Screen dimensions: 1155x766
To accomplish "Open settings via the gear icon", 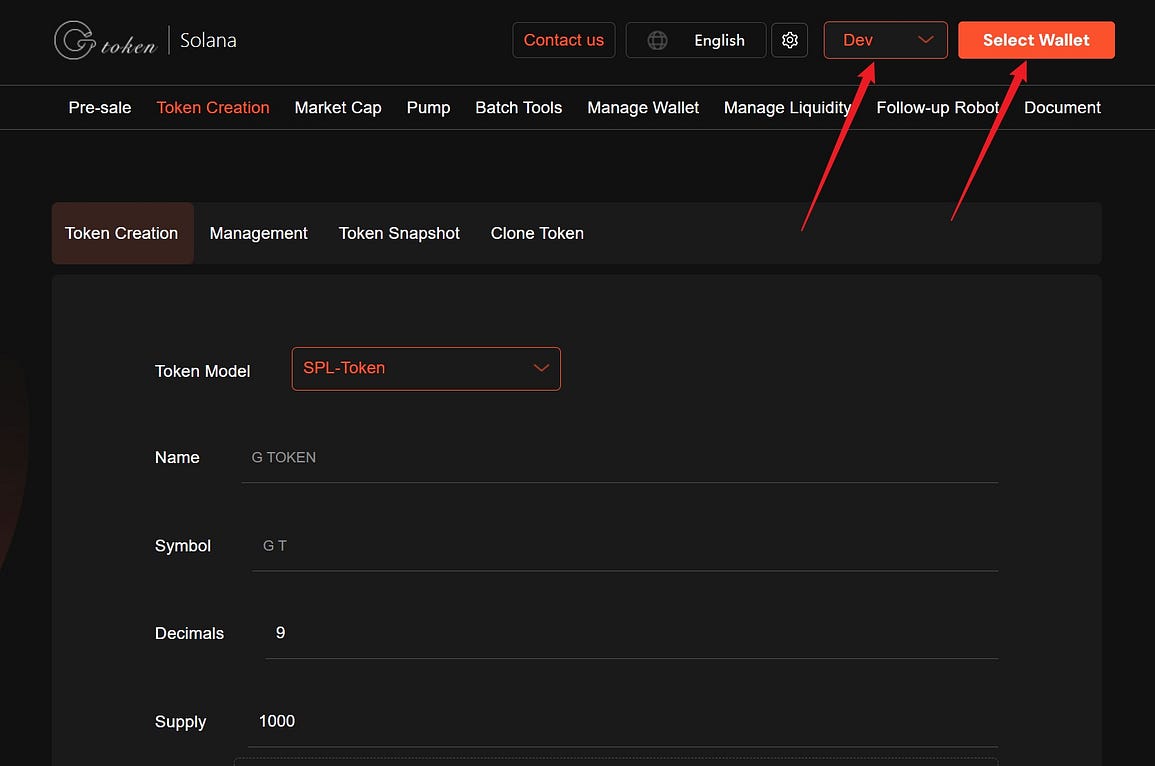I will [790, 40].
